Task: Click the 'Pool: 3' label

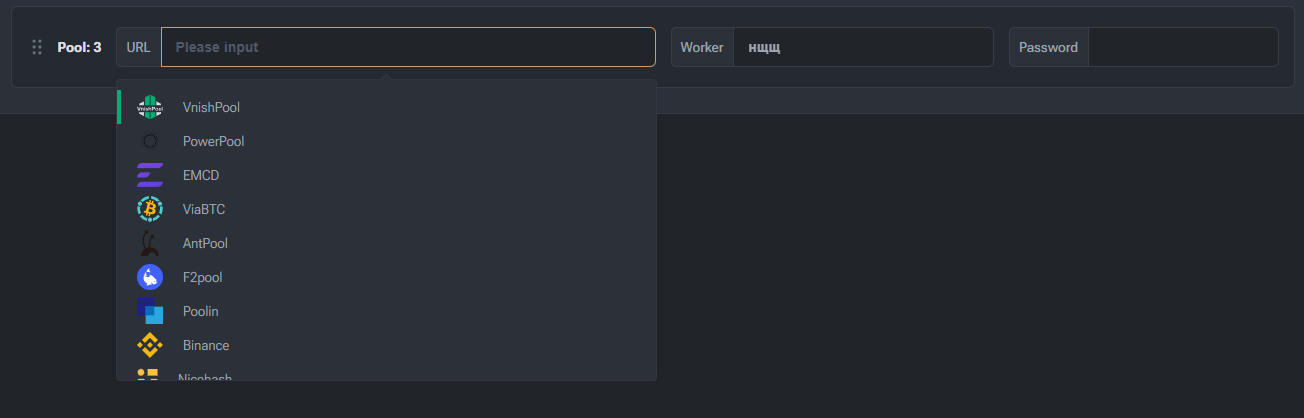Action: (x=79, y=47)
